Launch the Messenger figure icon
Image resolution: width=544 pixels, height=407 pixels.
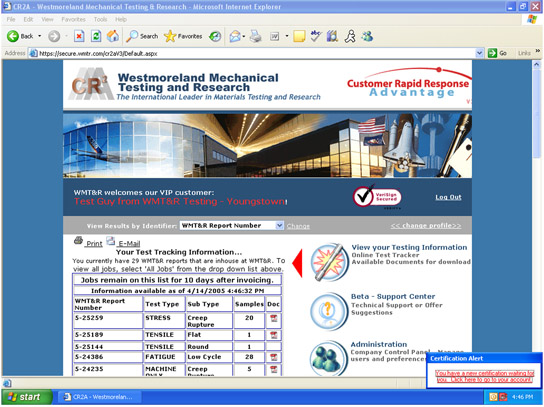point(350,36)
